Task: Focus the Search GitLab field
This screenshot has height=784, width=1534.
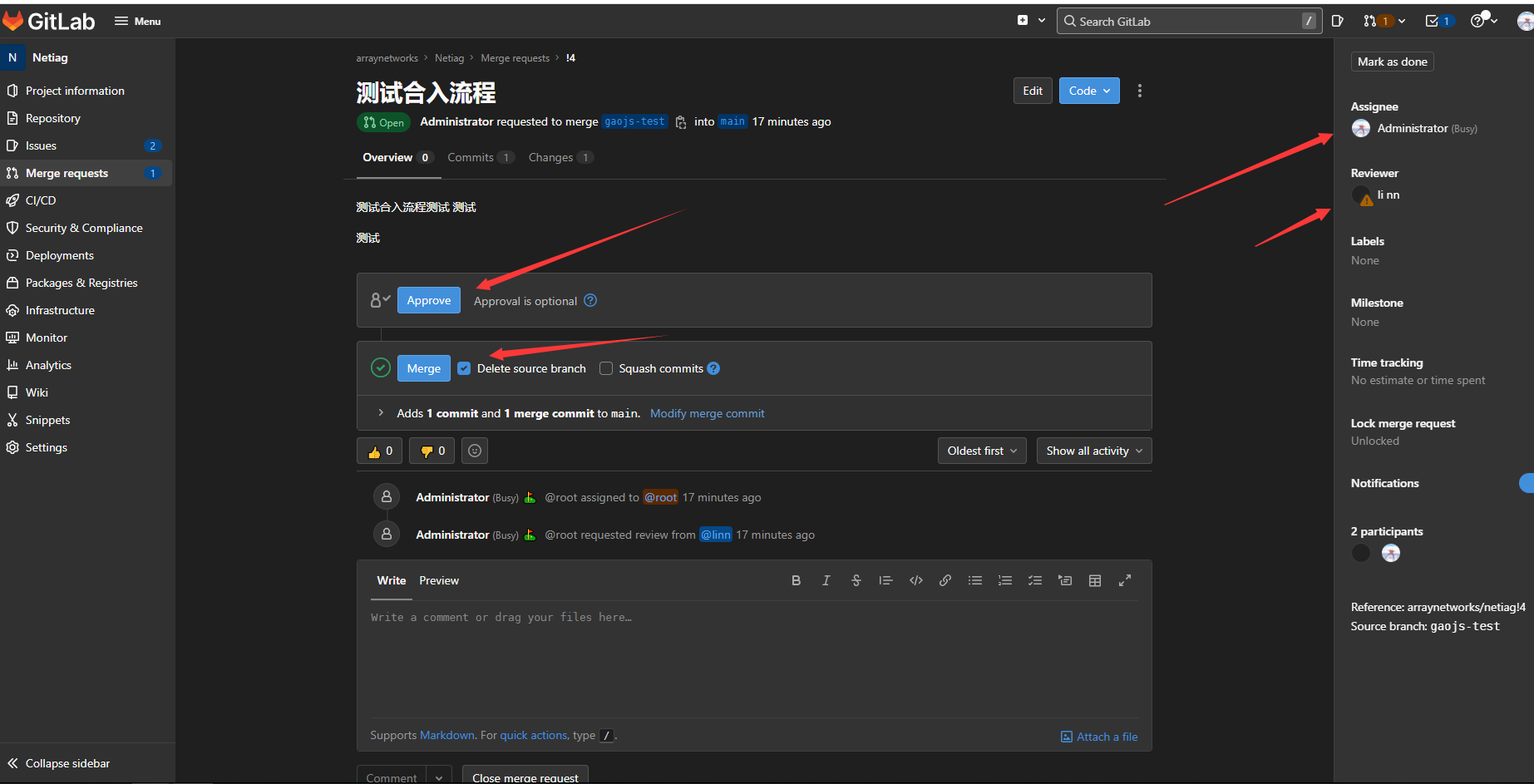Action: pos(1189,21)
